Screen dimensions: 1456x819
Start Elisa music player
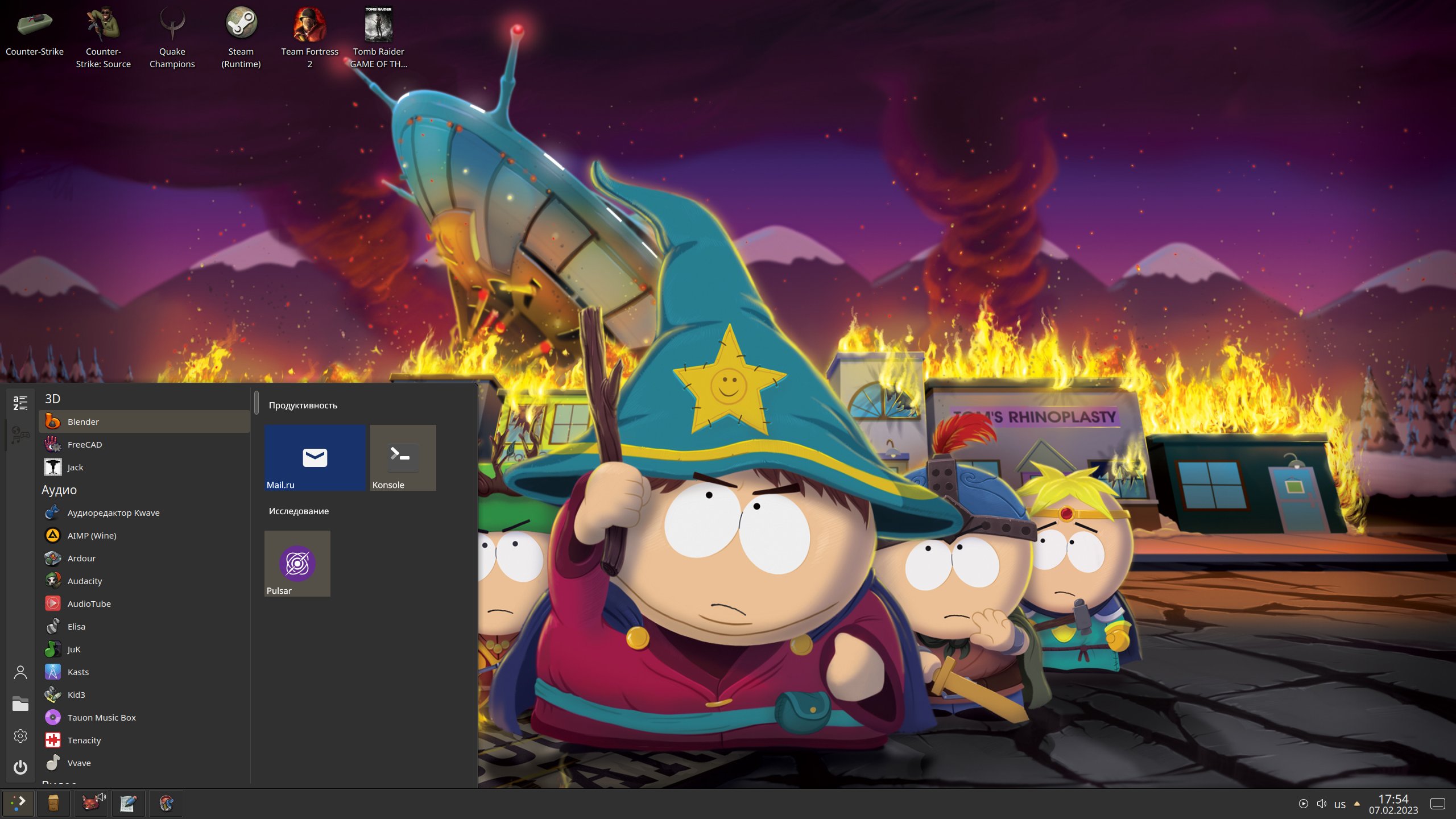pos(144,626)
